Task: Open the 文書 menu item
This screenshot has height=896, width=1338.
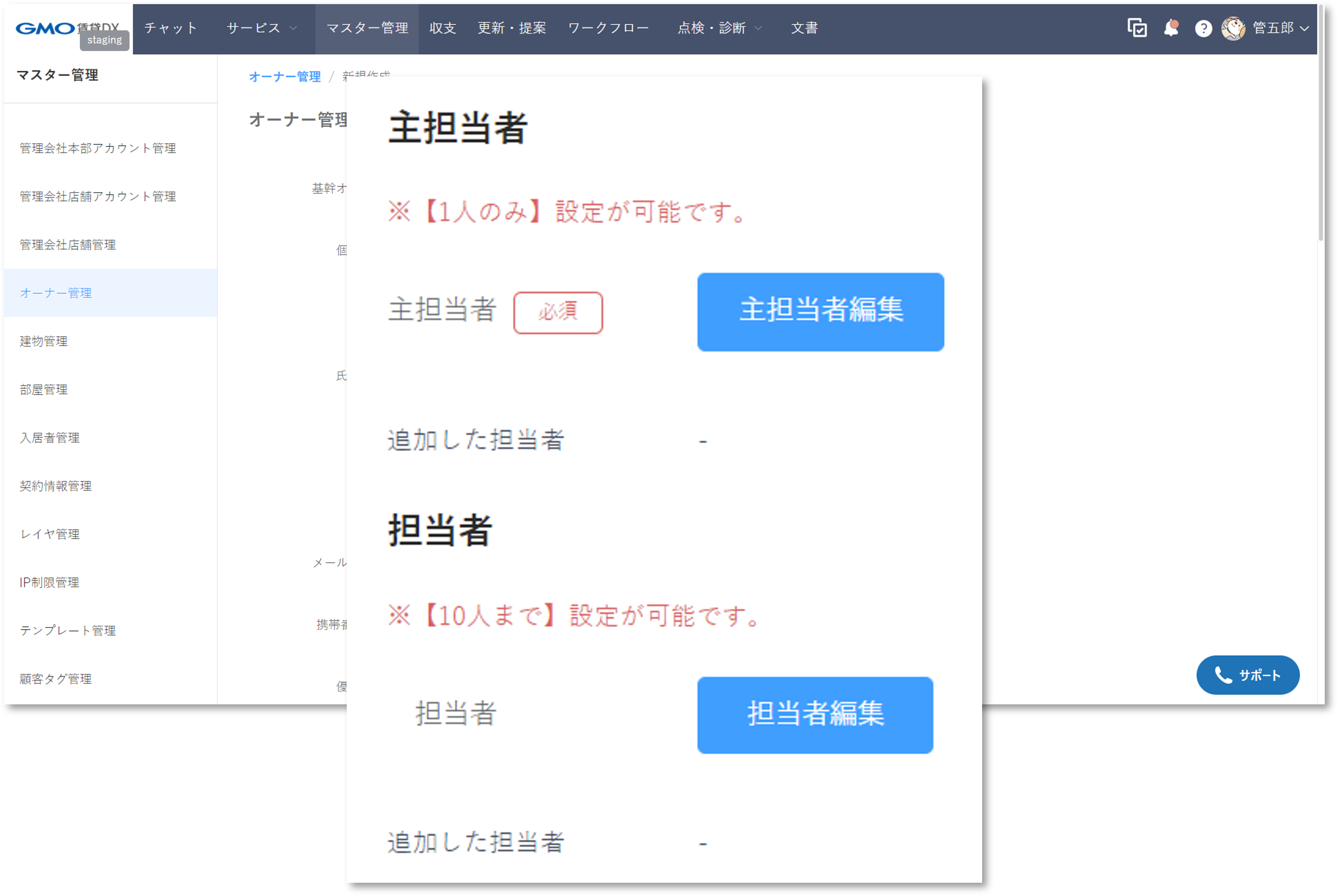Action: (804, 28)
